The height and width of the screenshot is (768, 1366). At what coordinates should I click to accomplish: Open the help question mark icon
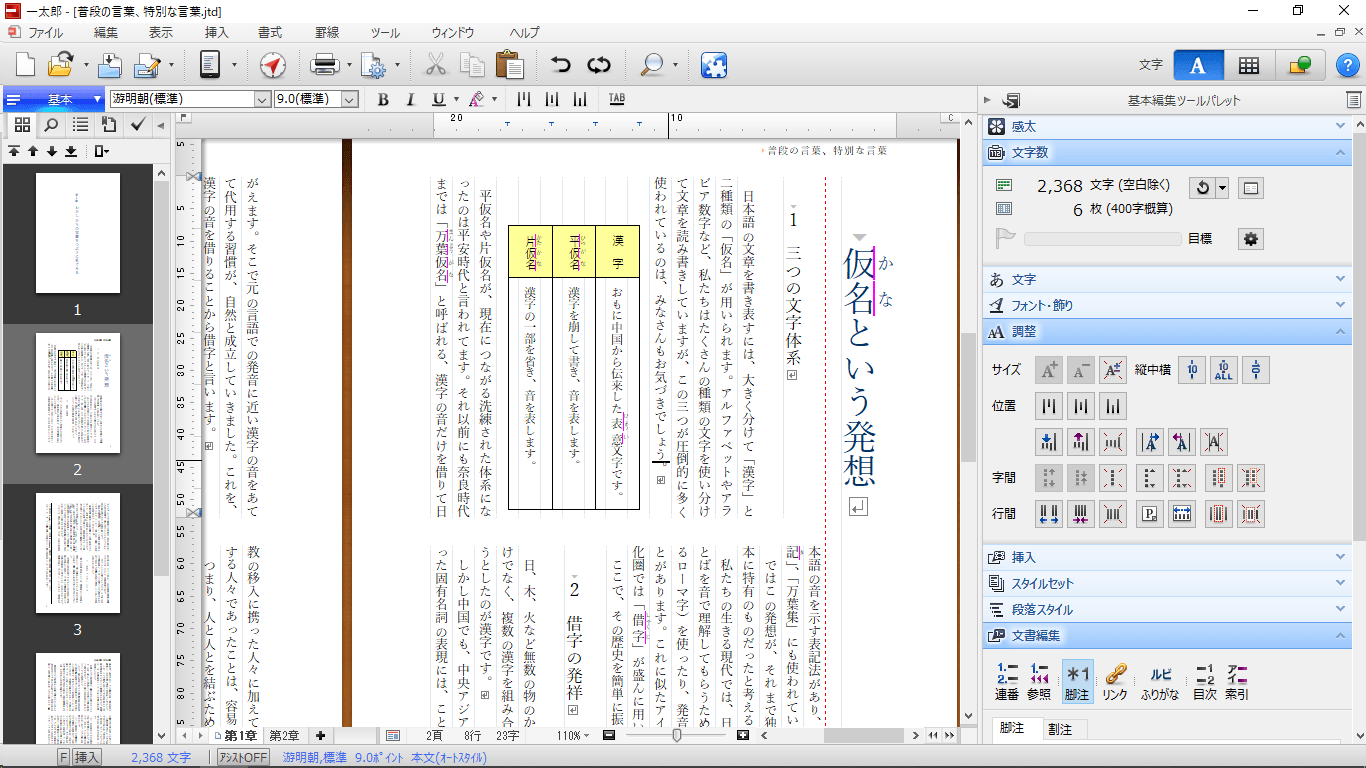point(1347,65)
